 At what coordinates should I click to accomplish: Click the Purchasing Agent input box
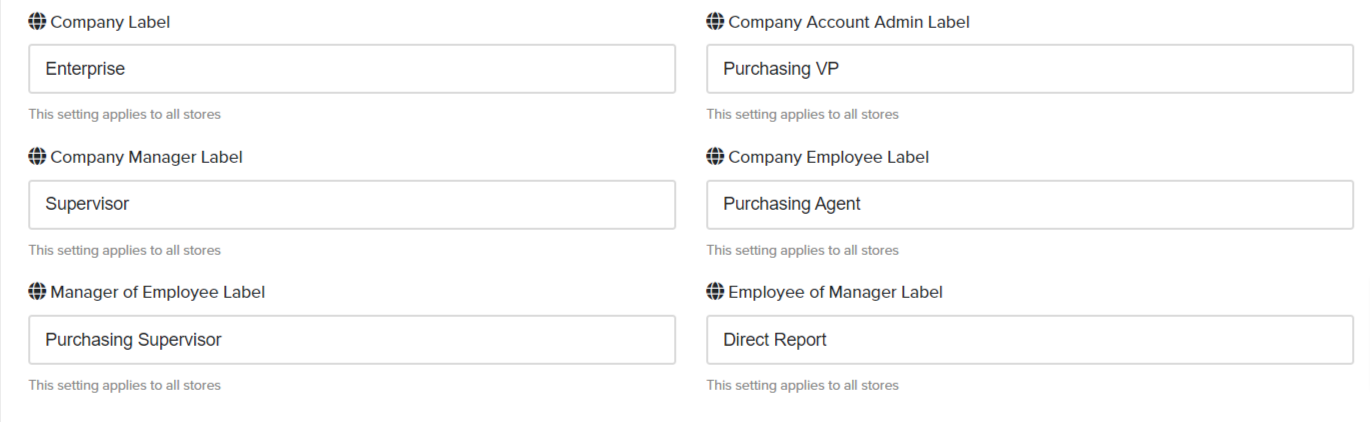tap(1030, 204)
